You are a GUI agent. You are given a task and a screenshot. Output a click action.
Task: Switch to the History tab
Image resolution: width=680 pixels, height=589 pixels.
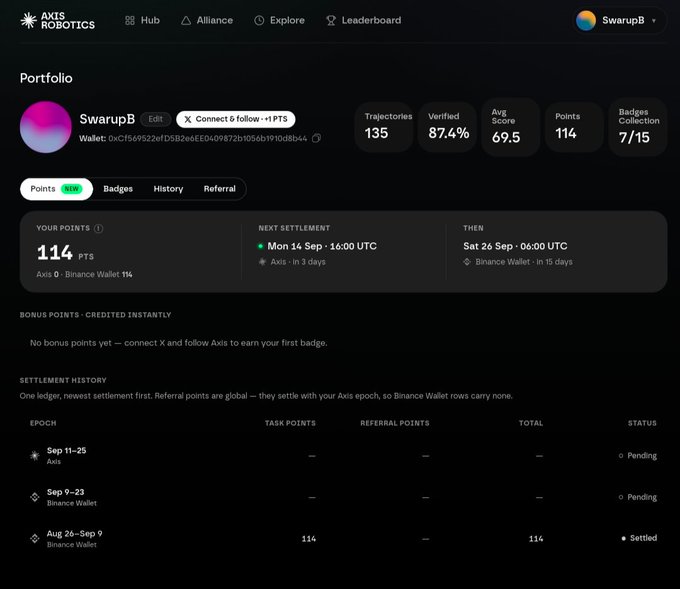[168, 189]
